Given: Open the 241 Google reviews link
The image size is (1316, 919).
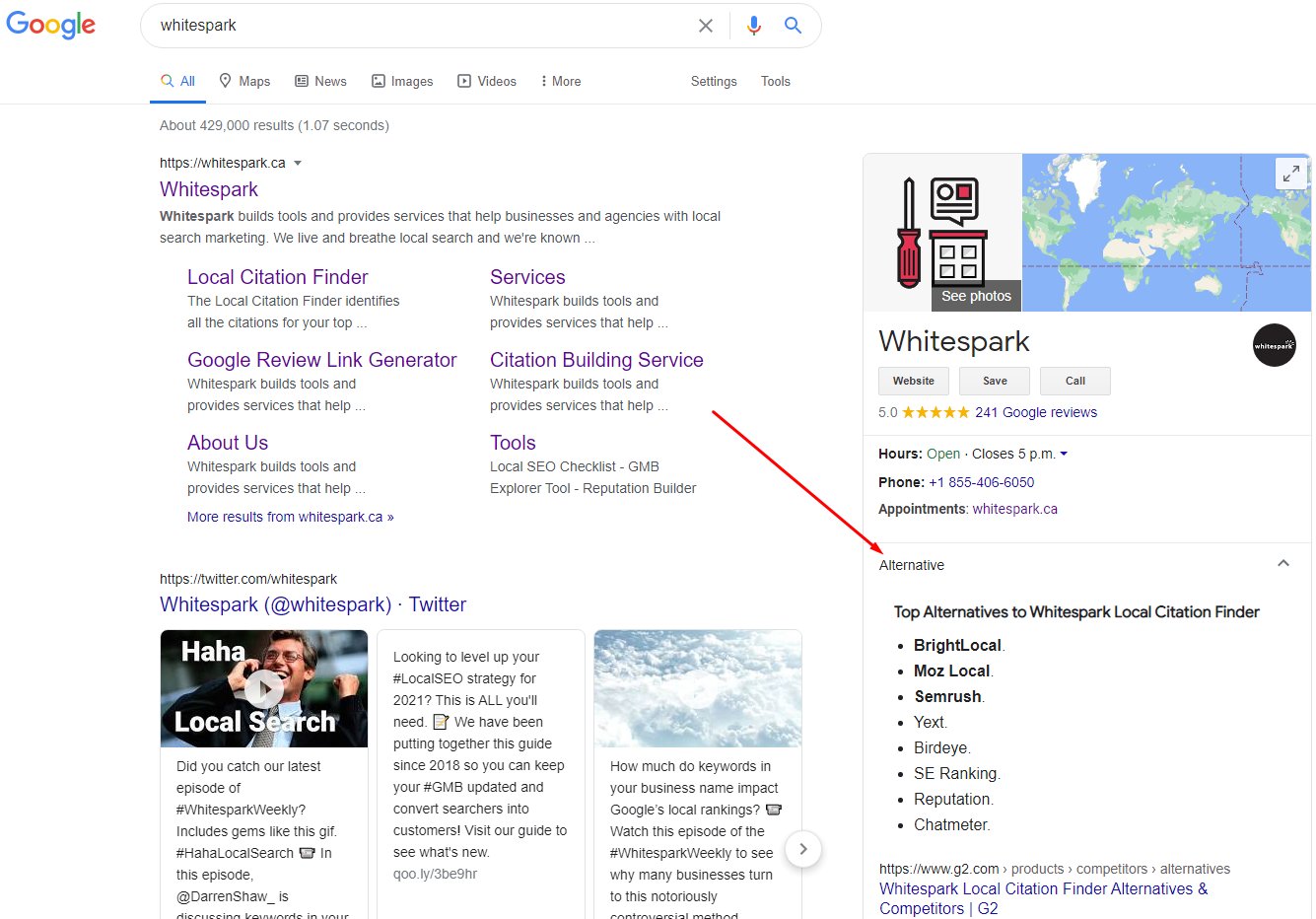Looking at the screenshot, I should coord(1035,412).
